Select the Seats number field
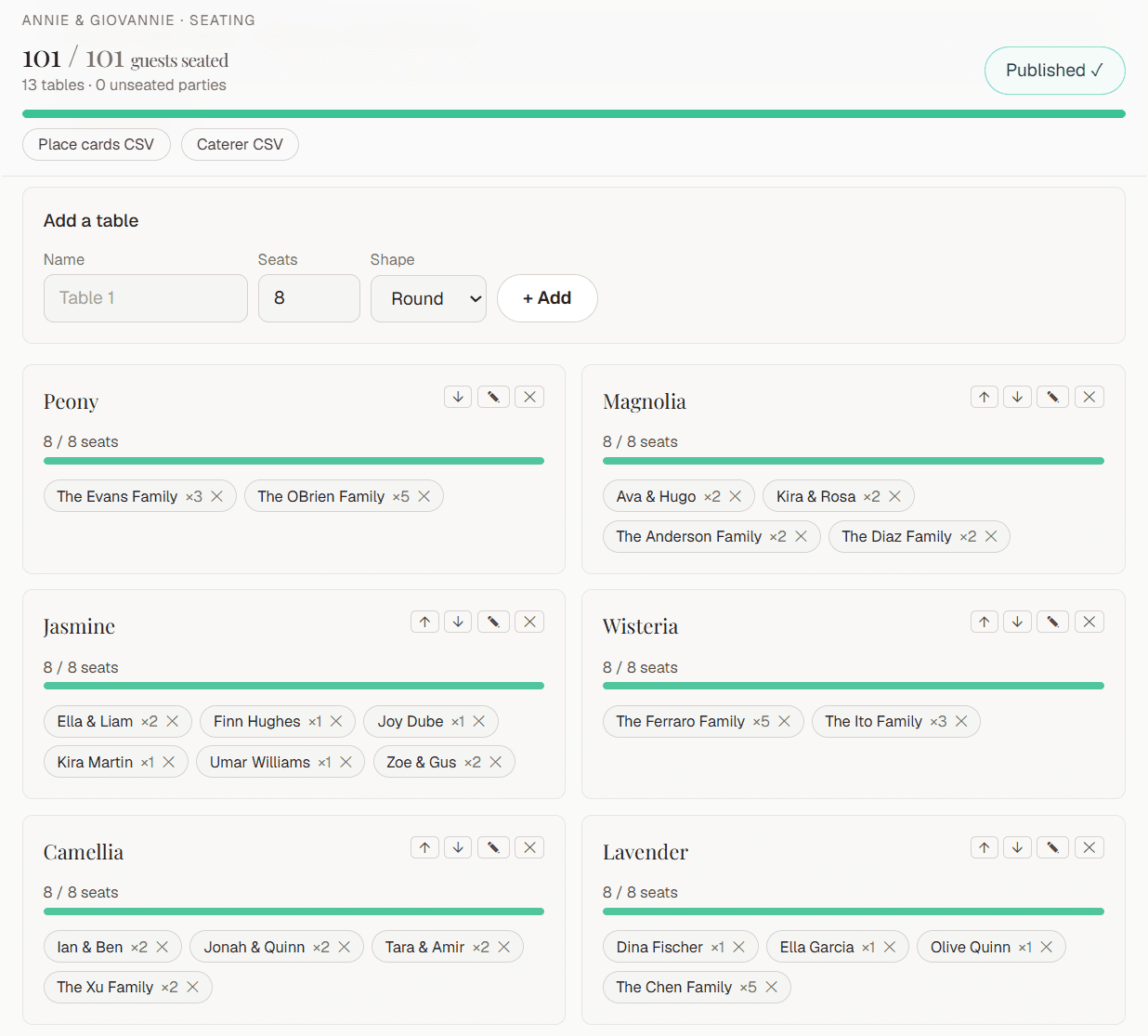 tap(309, 298)
